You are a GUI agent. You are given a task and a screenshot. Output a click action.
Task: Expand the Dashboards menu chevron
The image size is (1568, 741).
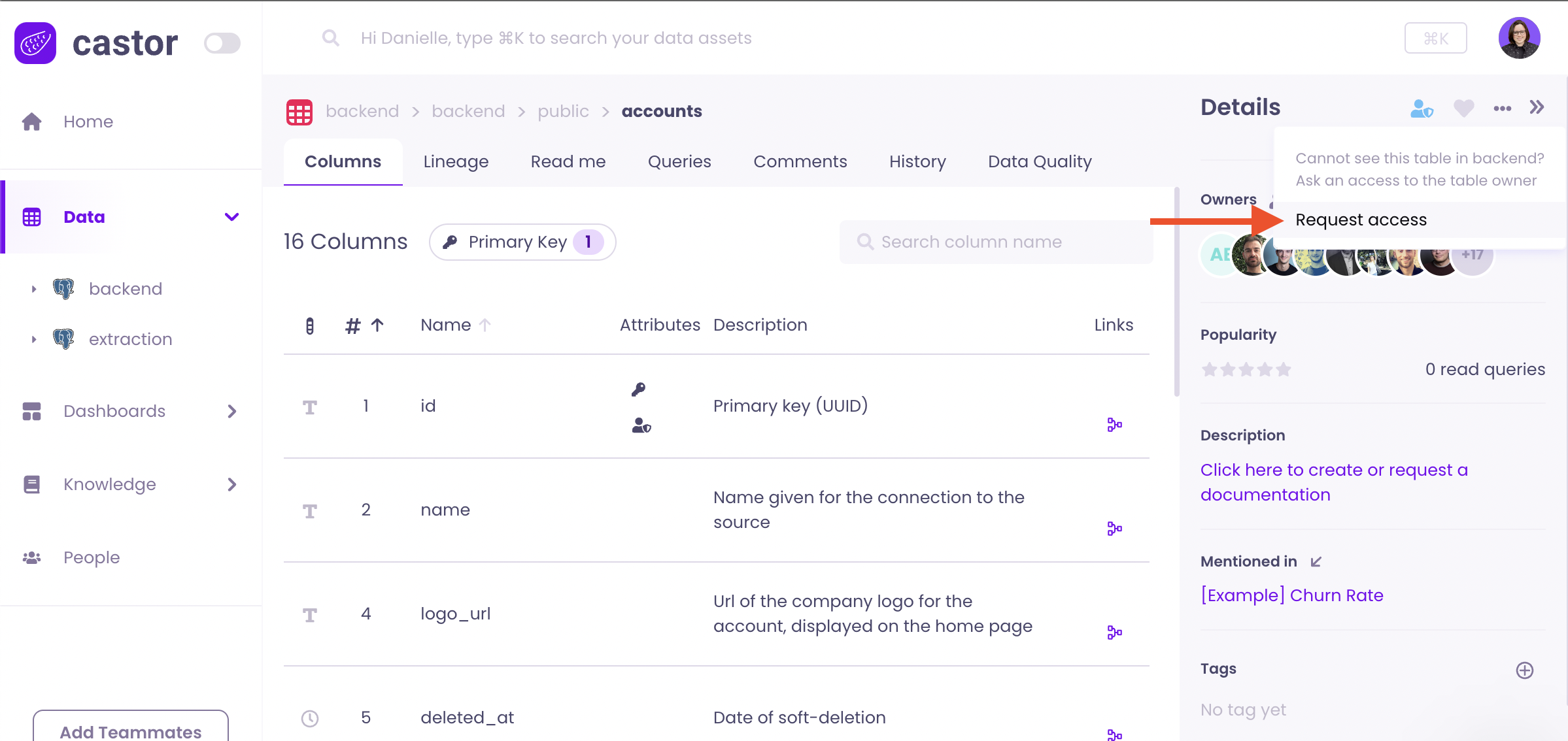[x=231, y=411]
